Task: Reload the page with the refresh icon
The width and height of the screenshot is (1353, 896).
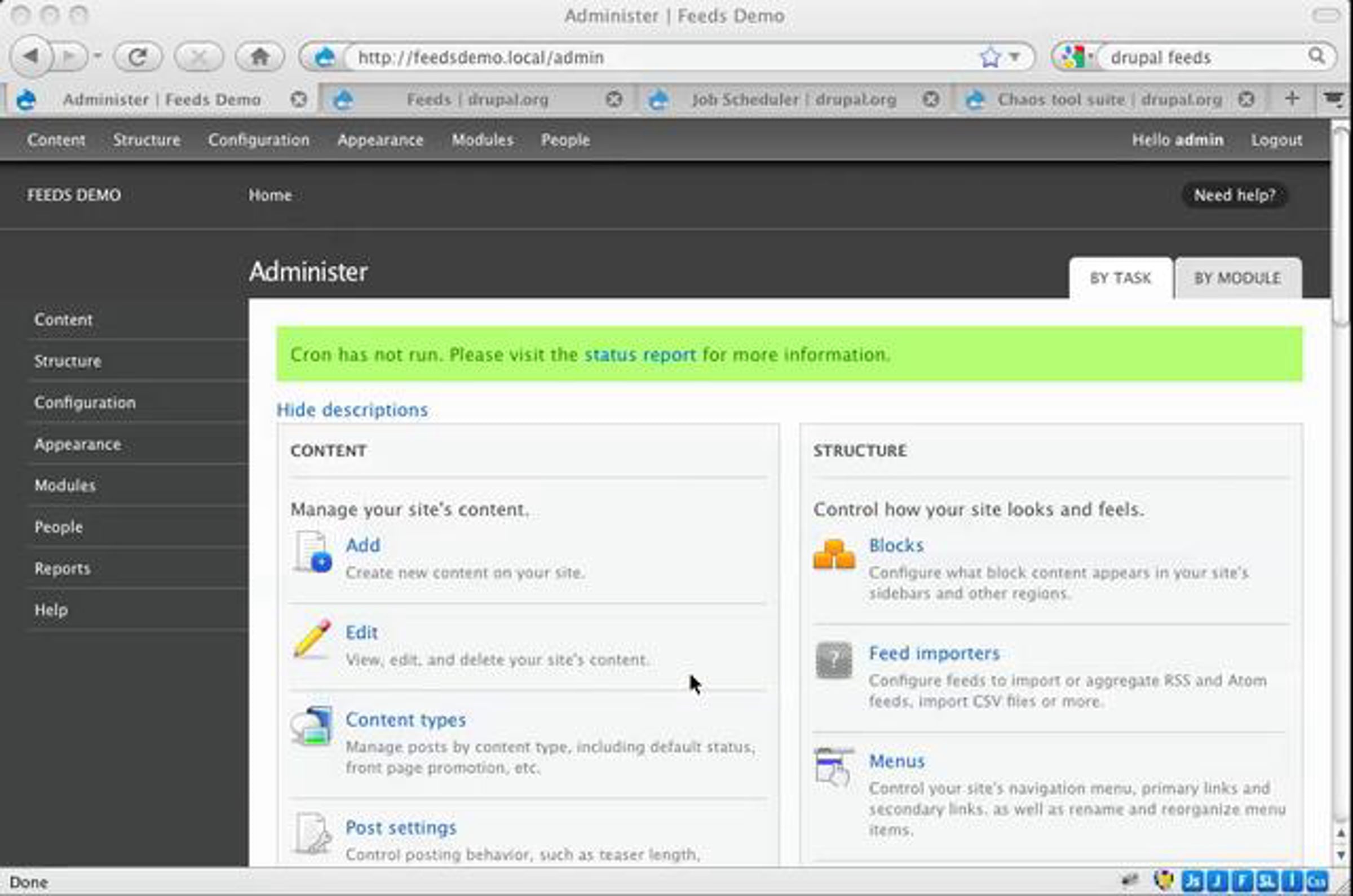Action: pos(138,57)
